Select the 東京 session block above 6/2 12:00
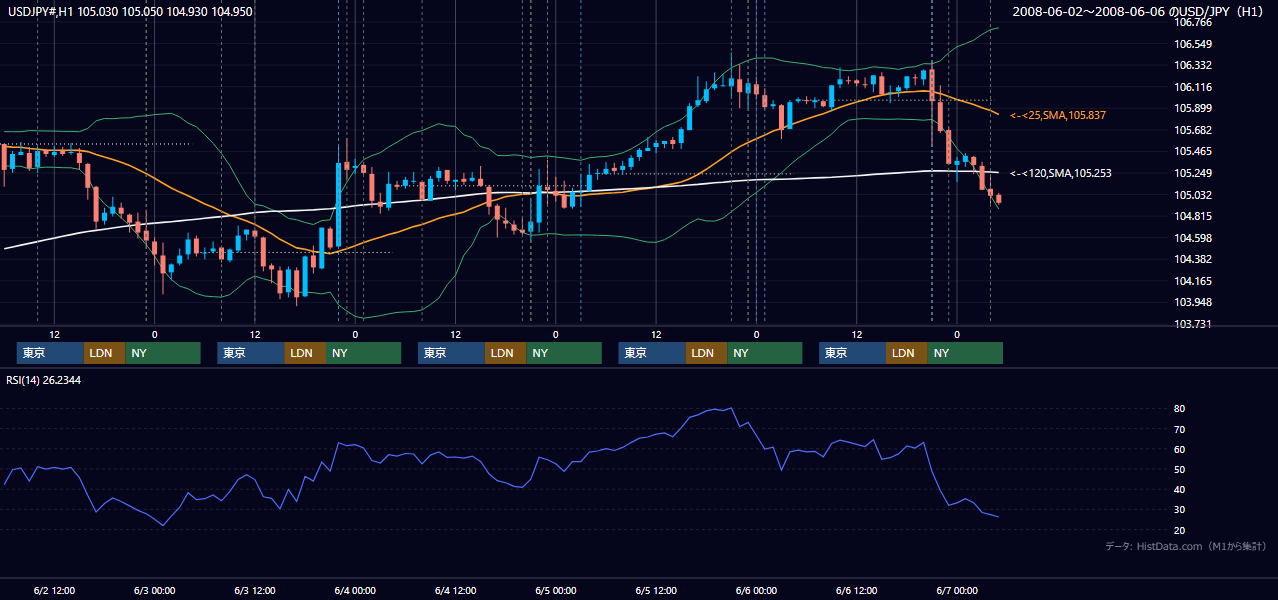Image resolution: width=1278 pixels, height=600 pixels. (x=50, y=353)
